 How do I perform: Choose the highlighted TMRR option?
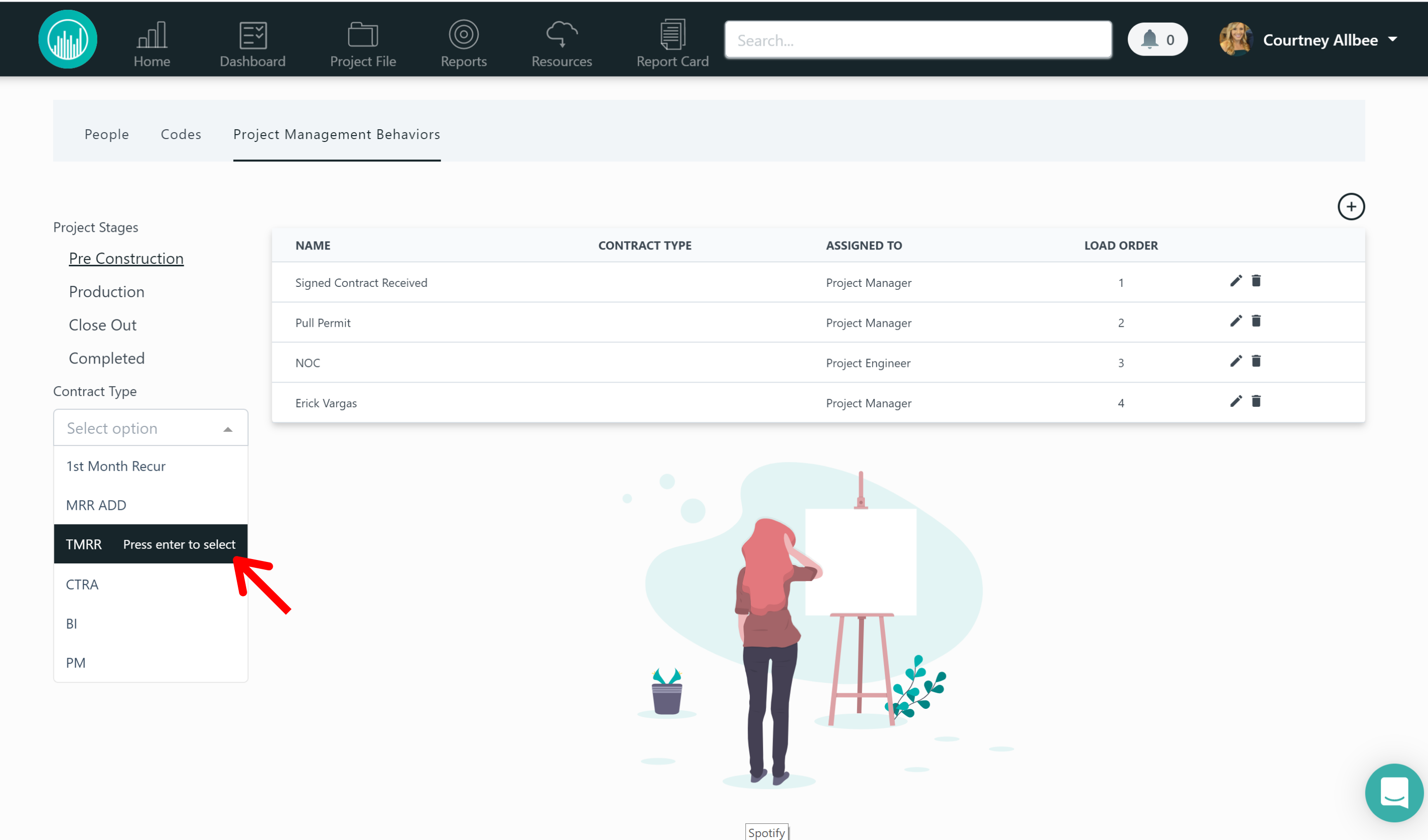(151, 544)
